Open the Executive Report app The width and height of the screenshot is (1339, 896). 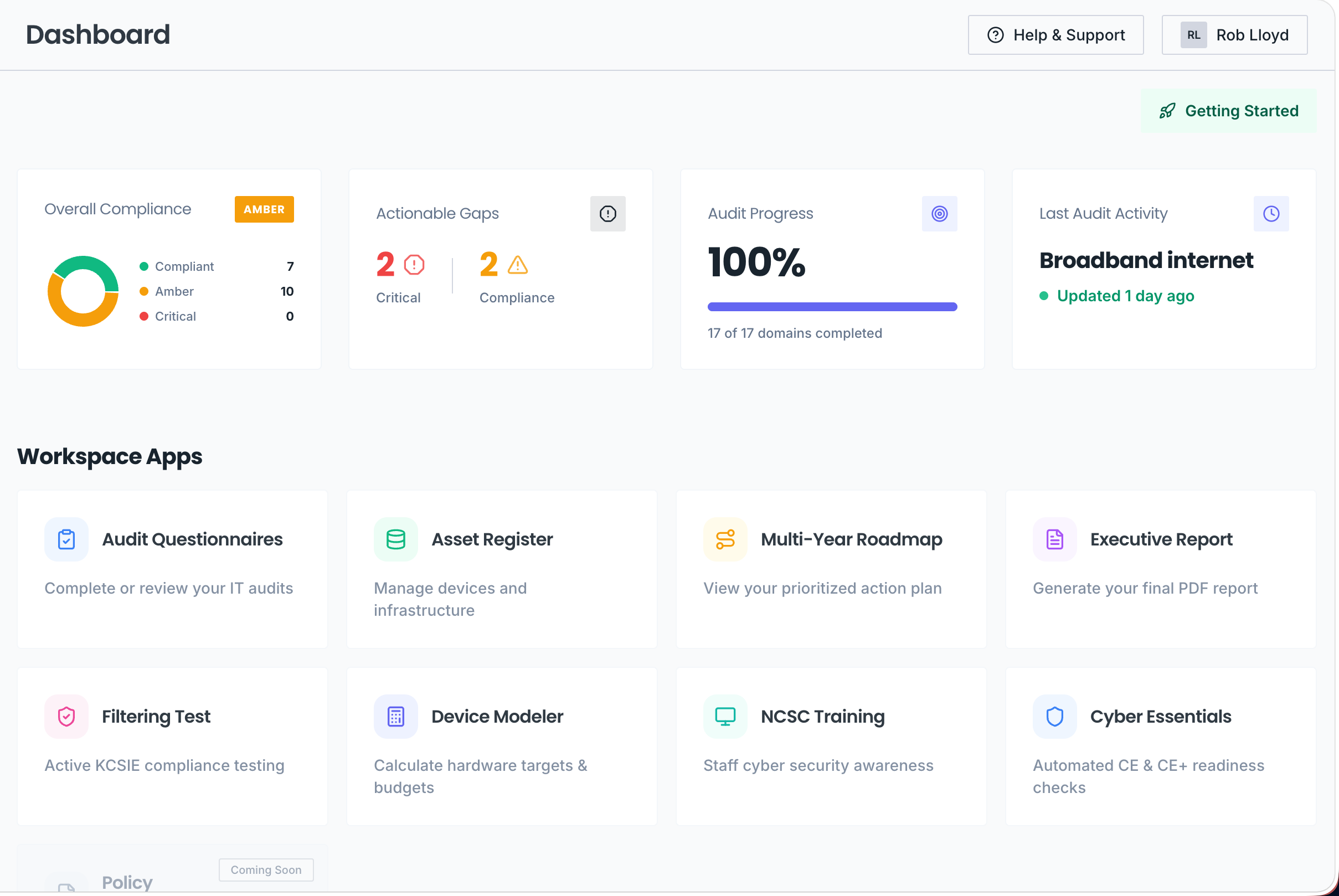click(1161, 569)
